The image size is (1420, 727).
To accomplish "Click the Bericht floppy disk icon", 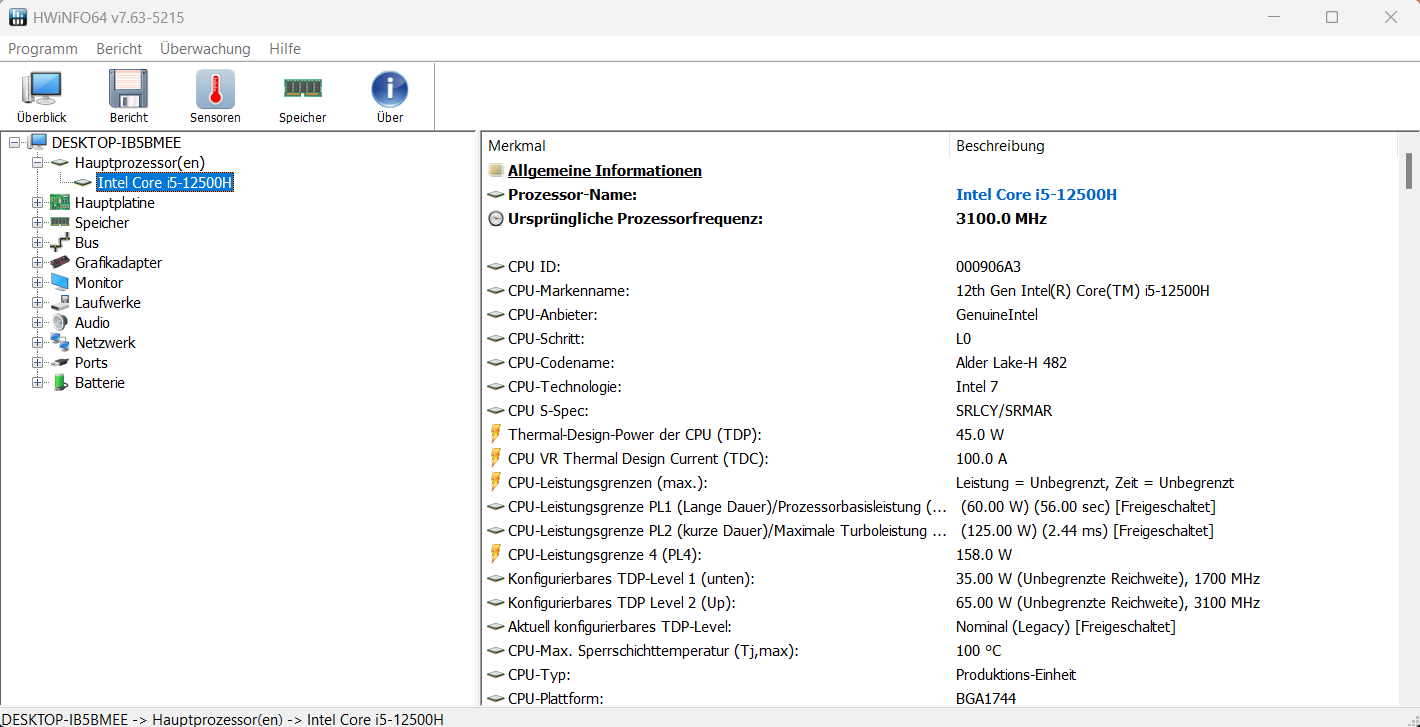I will coord(128,90).
